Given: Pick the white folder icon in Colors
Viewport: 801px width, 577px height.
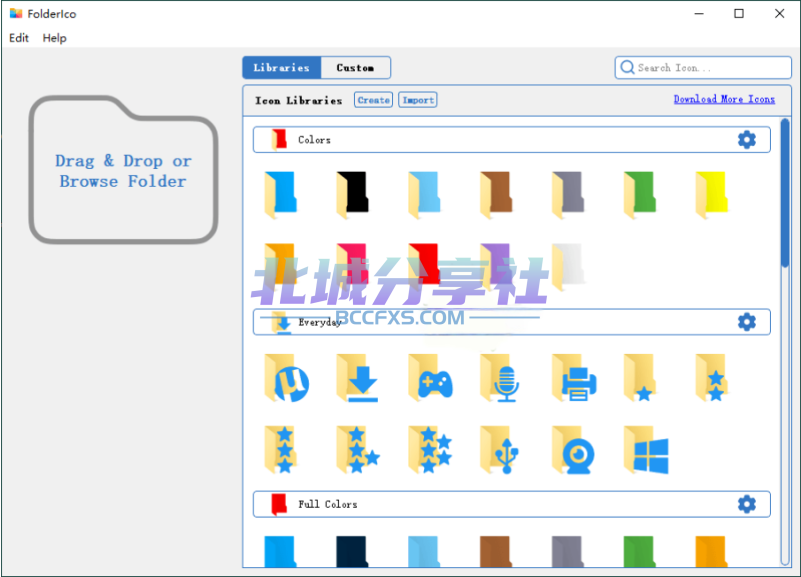Looking at the screenshot, I should [x=568, y=266].
